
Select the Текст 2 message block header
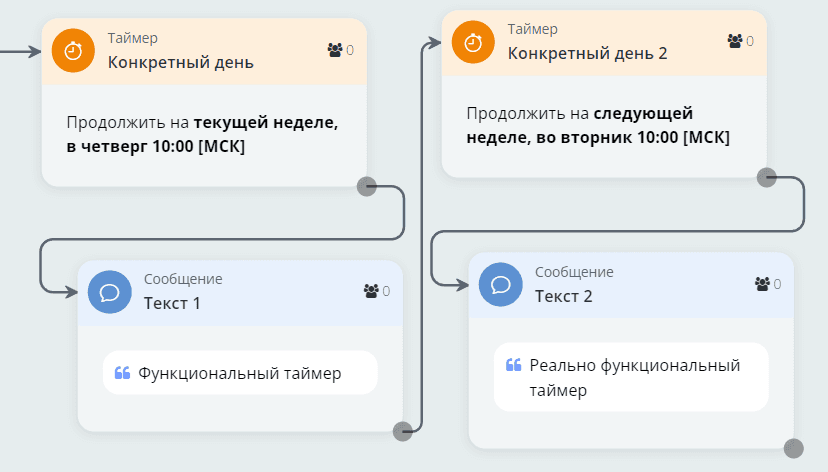(630, 284)
